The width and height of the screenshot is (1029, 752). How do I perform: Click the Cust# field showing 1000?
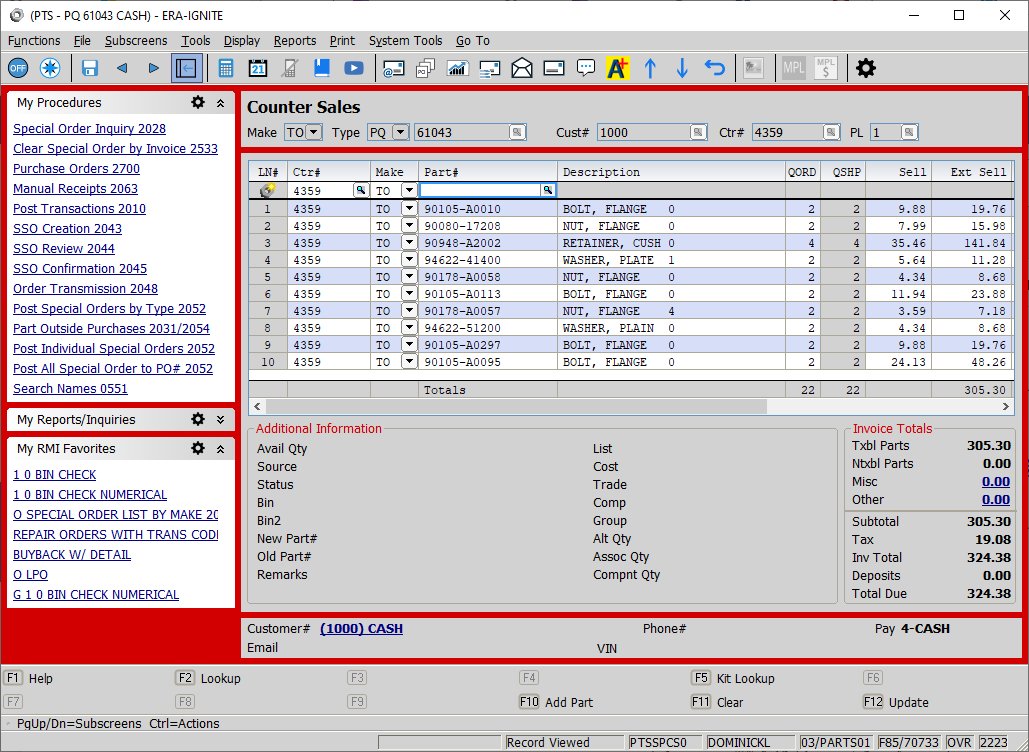644,133
